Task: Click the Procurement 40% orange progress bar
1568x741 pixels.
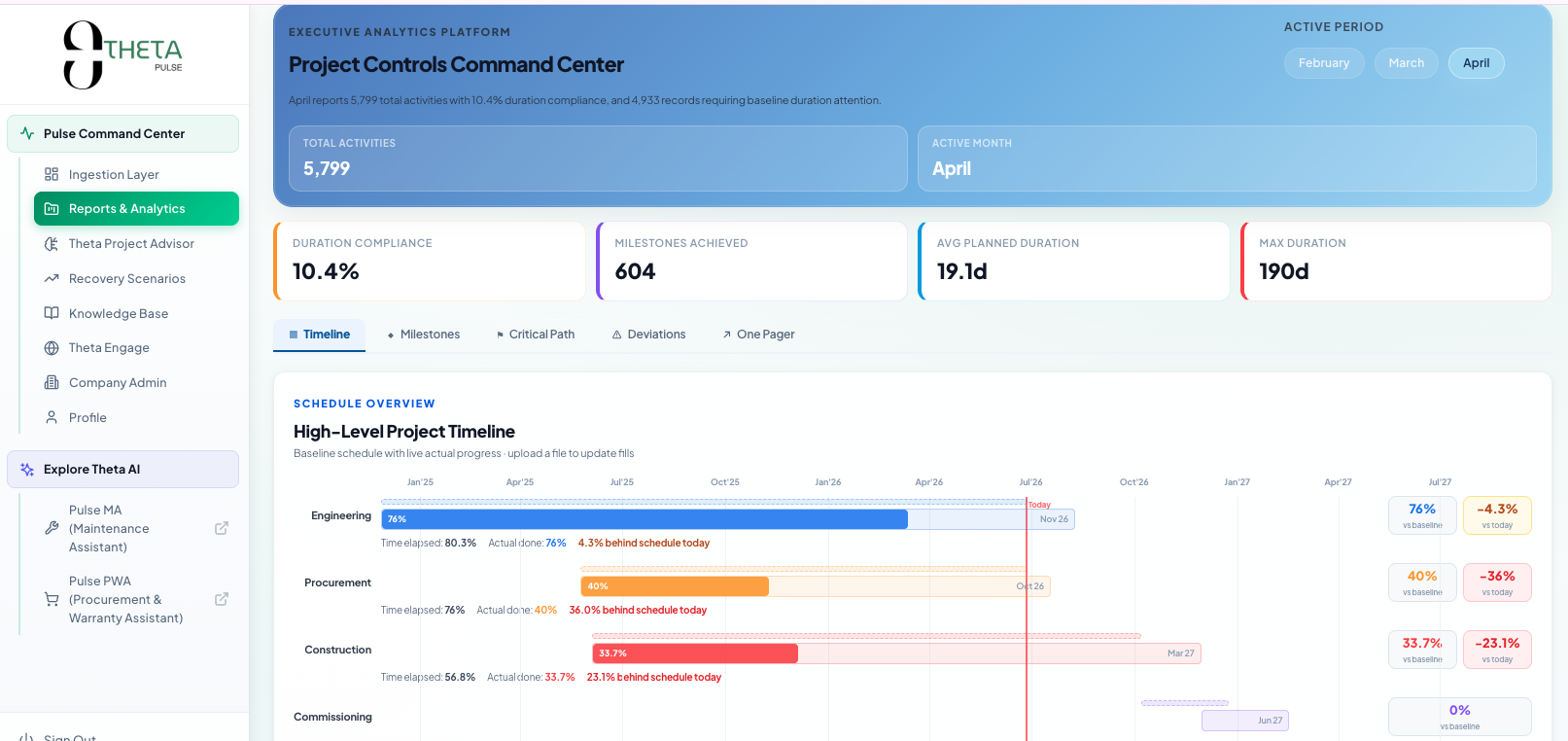Action: click(x=675, y=586)
